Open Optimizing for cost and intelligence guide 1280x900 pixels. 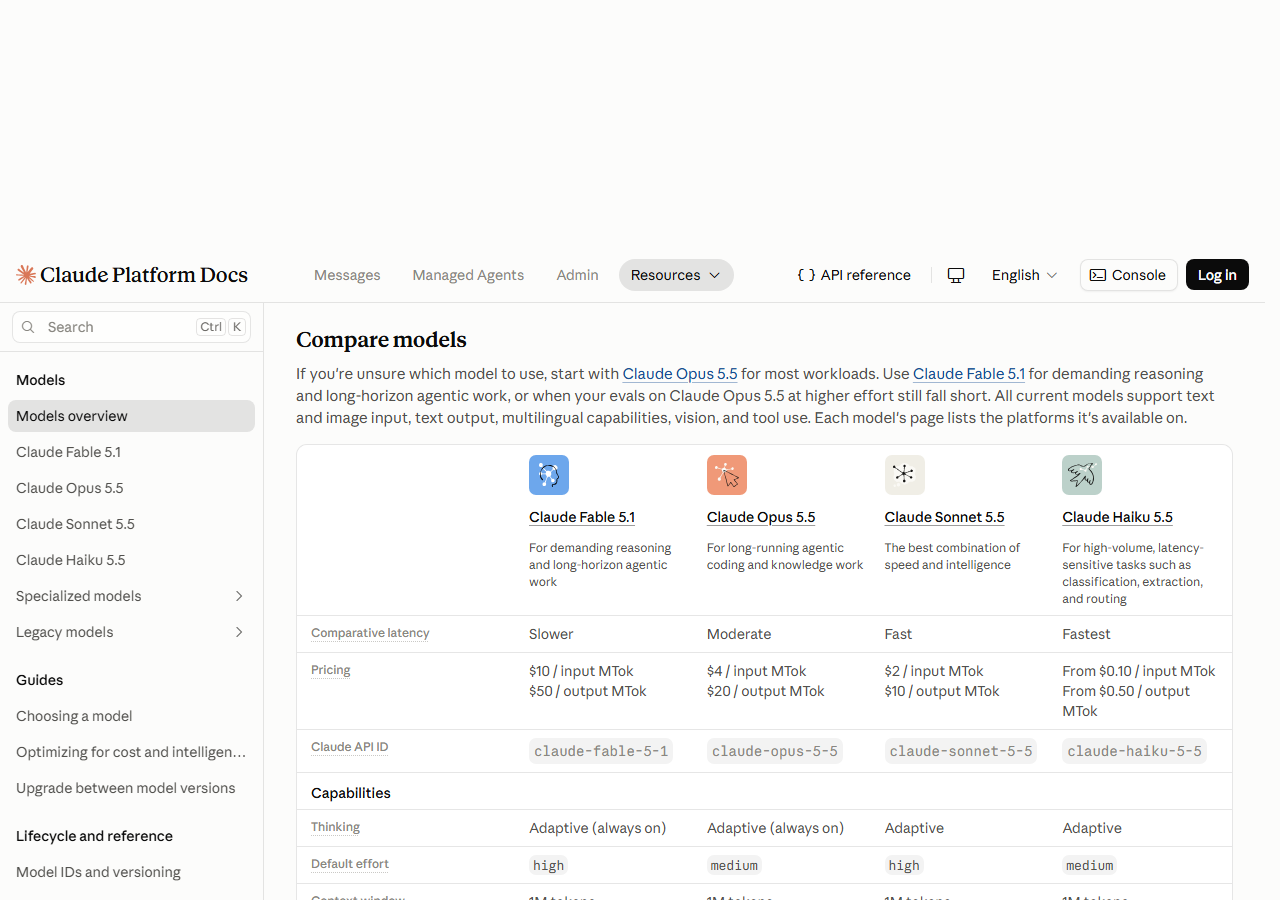(x=131, y=752)
